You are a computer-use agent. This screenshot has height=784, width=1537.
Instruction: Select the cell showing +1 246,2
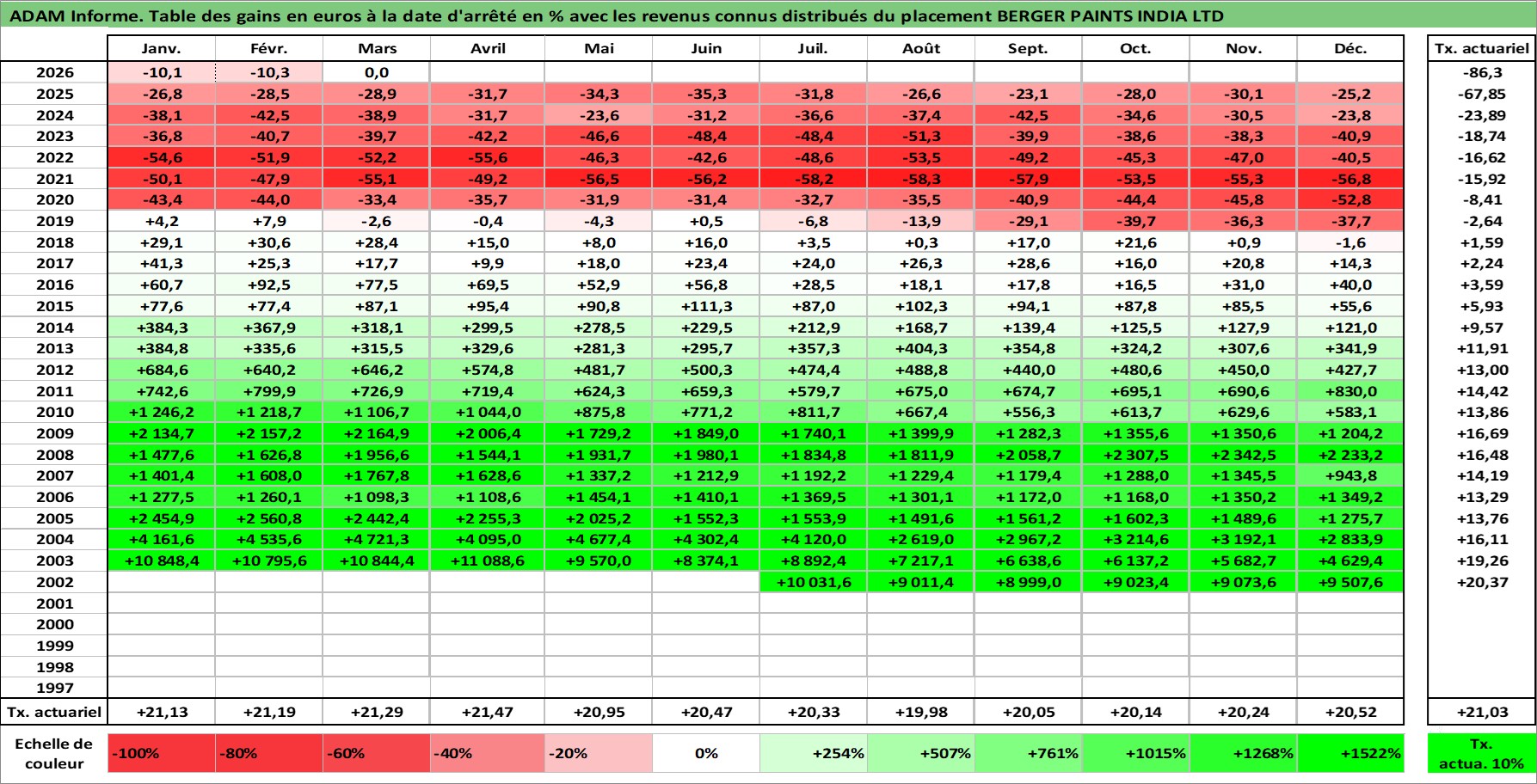pyautogui.click(x=161, y=412)
